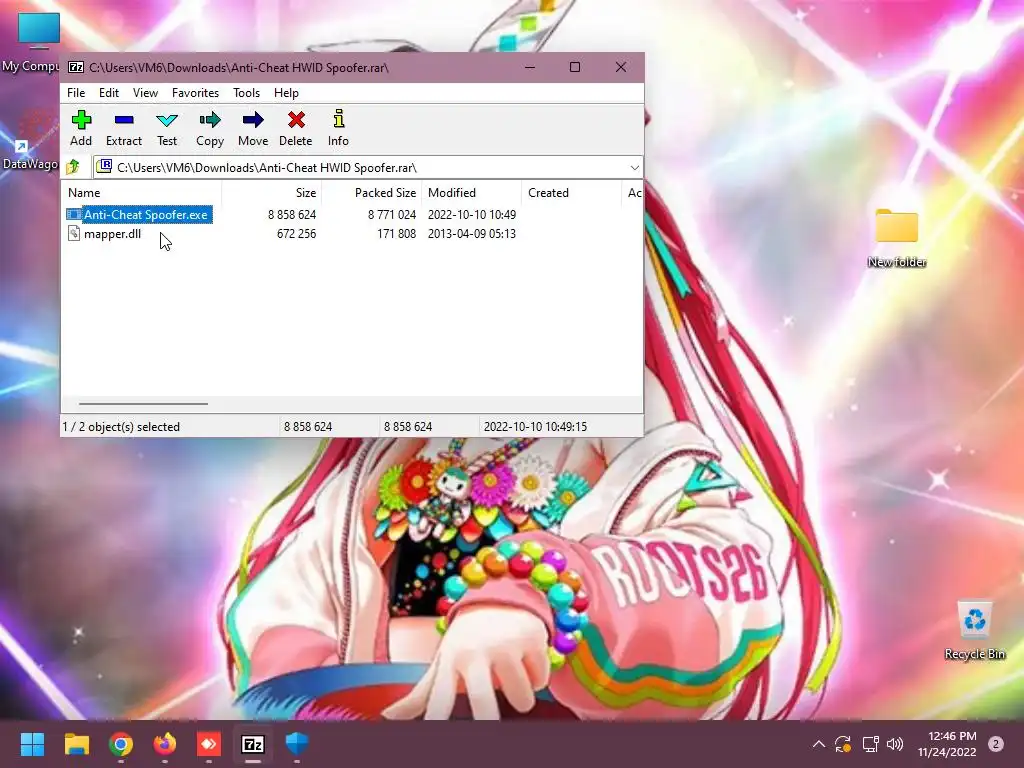Image resolution: width=1024 pixels, height=768 pixels.
Task: Open File Explorer from taskbar
Action: point(76,744)
